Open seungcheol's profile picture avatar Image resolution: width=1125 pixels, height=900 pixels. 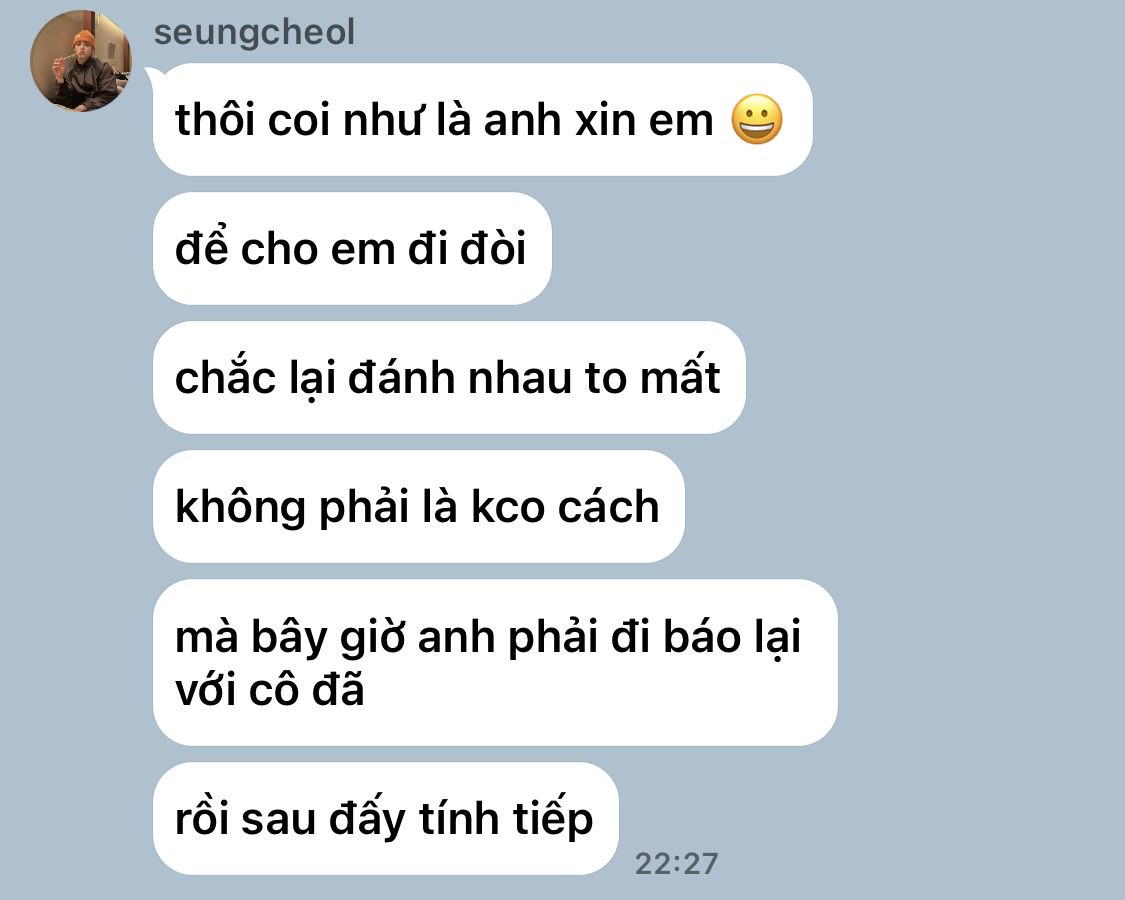tap(80, 61)
